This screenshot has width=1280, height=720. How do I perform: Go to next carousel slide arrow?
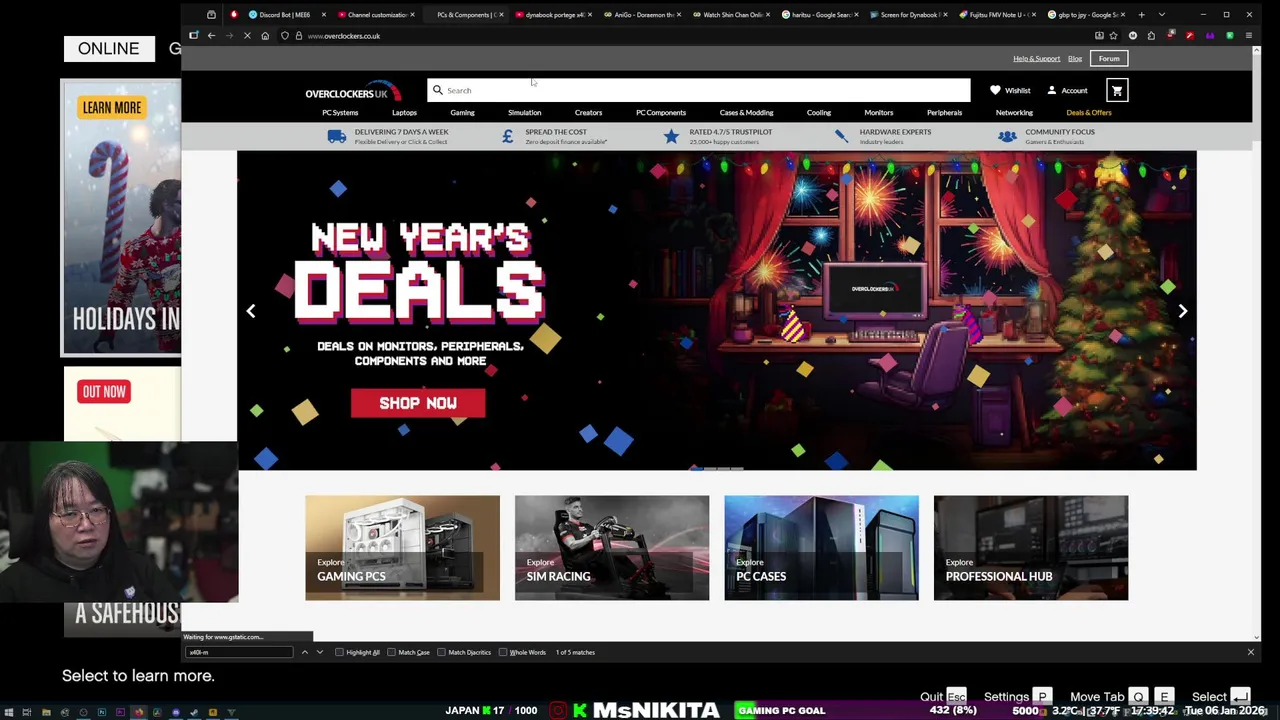pos(1182,311)
